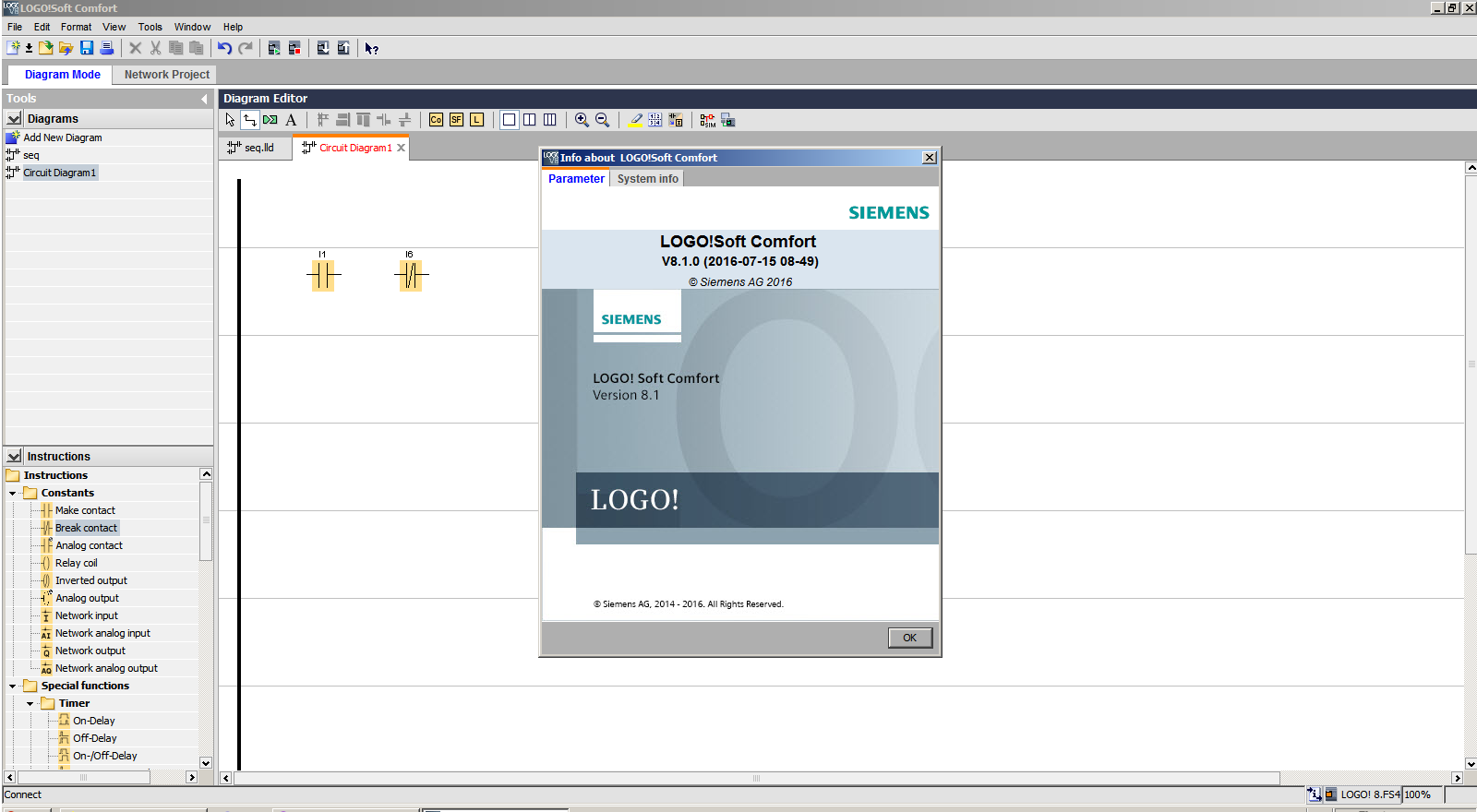Viewport: 1477px width, 812px height.
Task: Collapse the Constants folder
Action: [x=12, y=493]
